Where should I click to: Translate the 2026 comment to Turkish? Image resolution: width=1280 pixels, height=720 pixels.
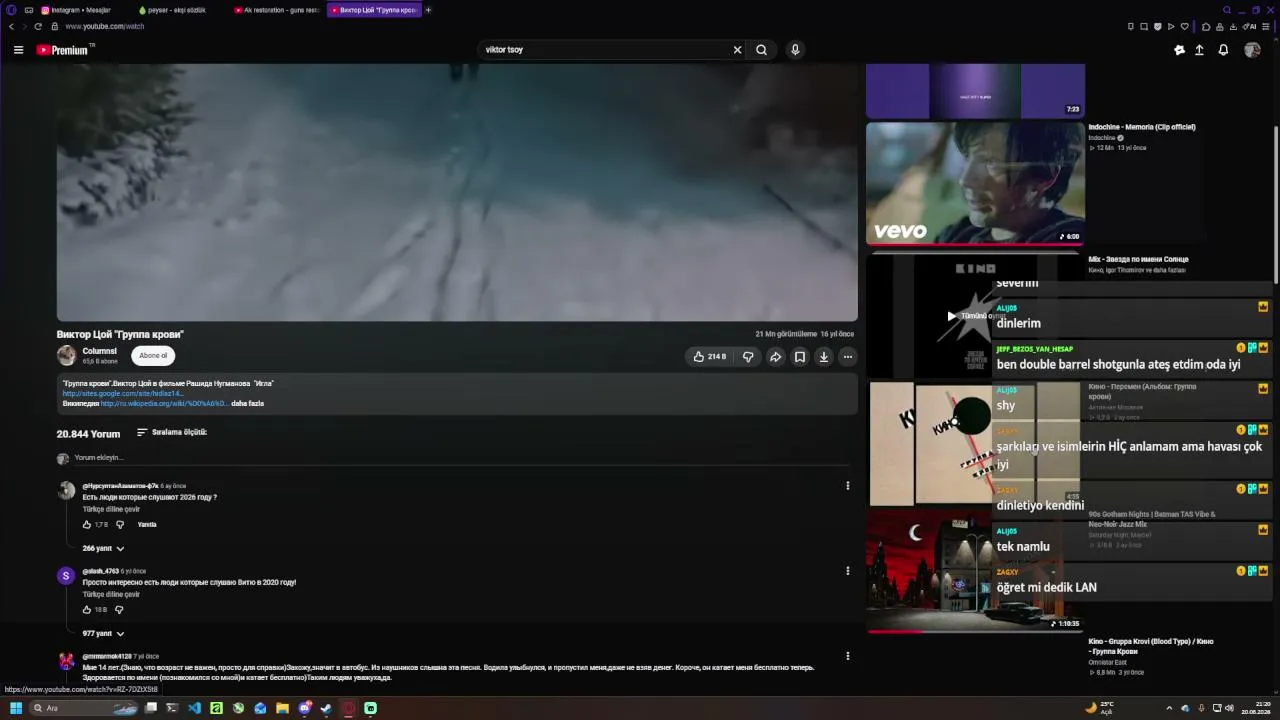pos(111,509)
